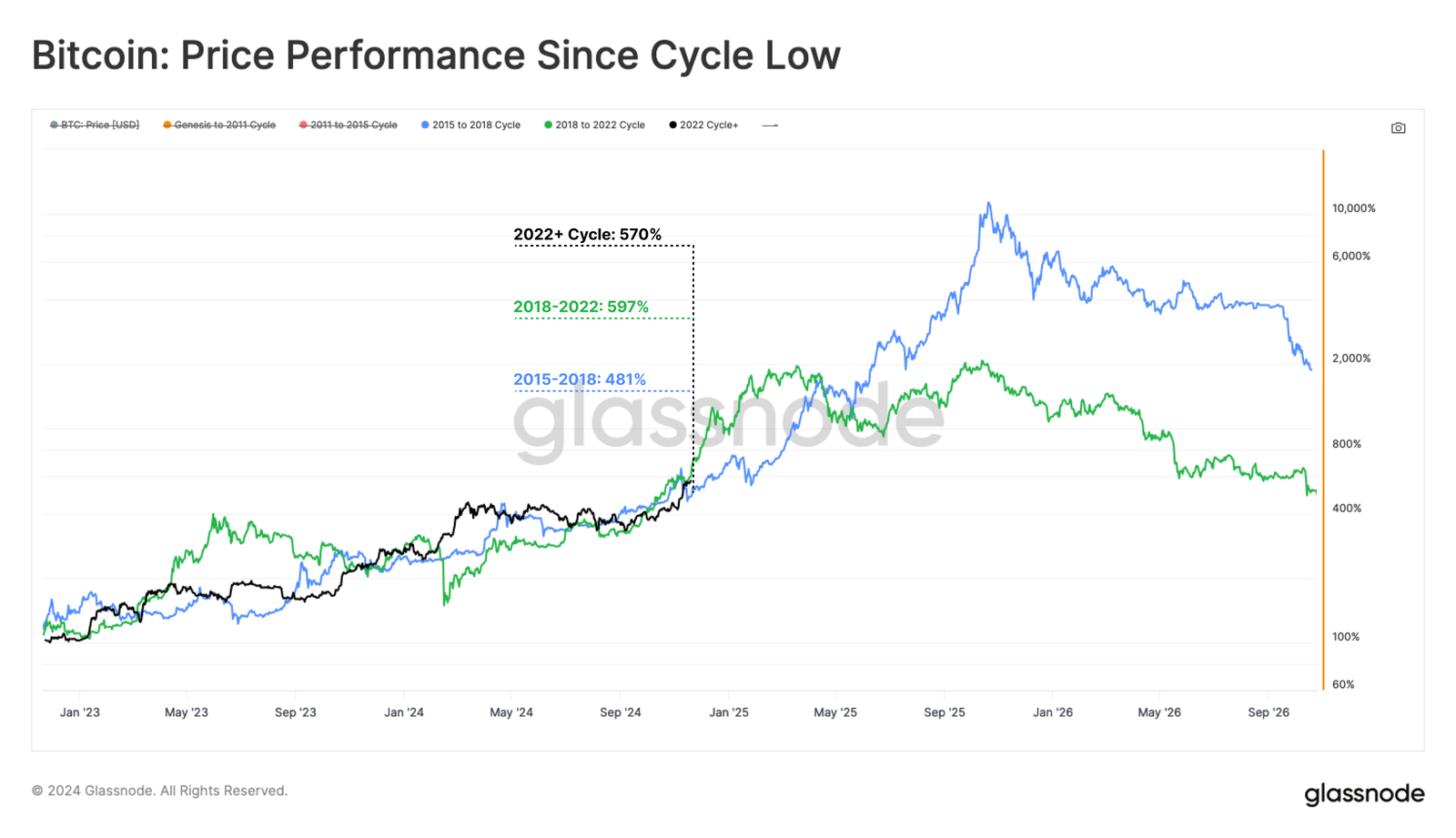
Task: Click the blue 2015 to 2018 Cycle legend dot
Action: [x=425, y=126]
